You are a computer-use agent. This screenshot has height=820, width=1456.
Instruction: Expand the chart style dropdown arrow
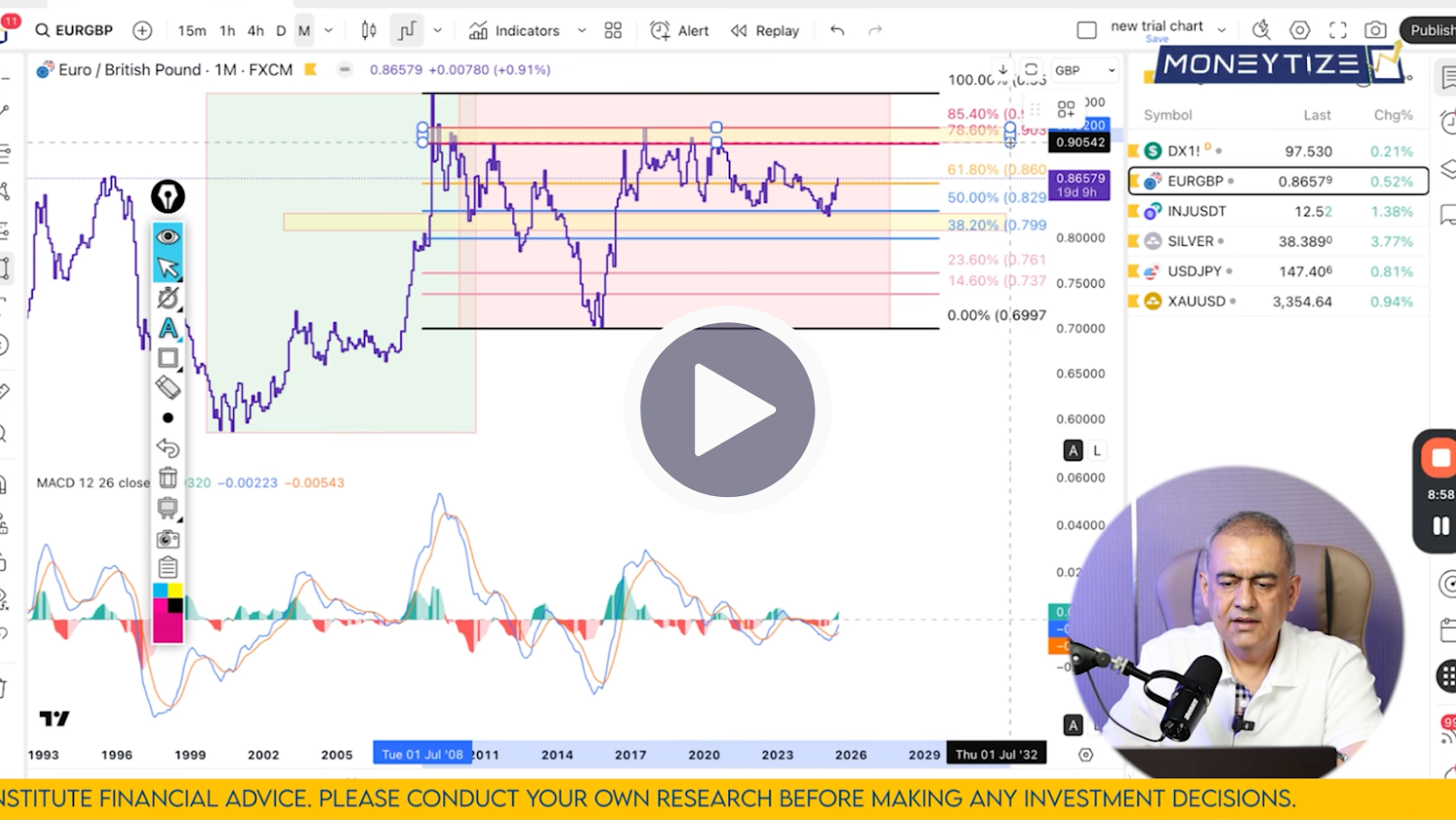tap(438, 30)
